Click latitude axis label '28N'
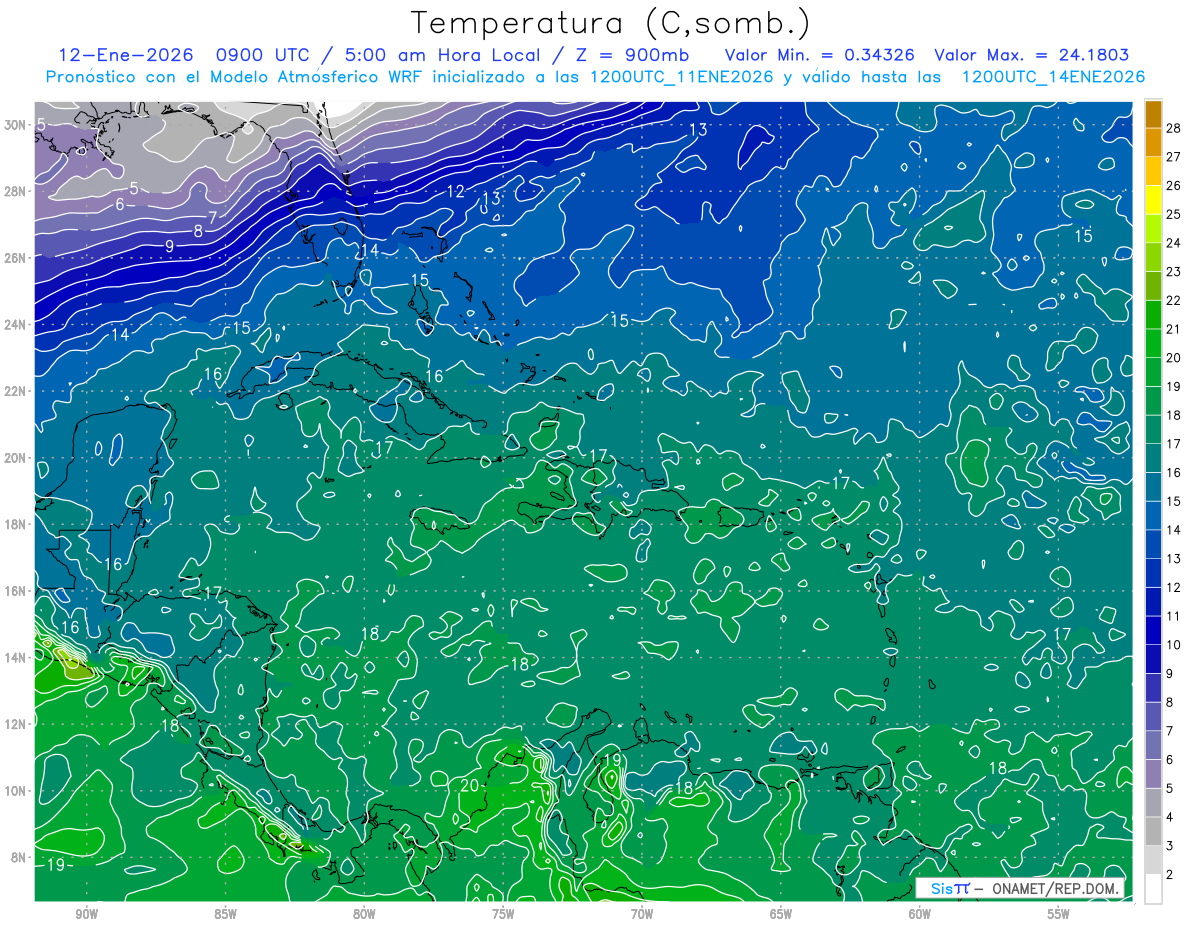 16,191
